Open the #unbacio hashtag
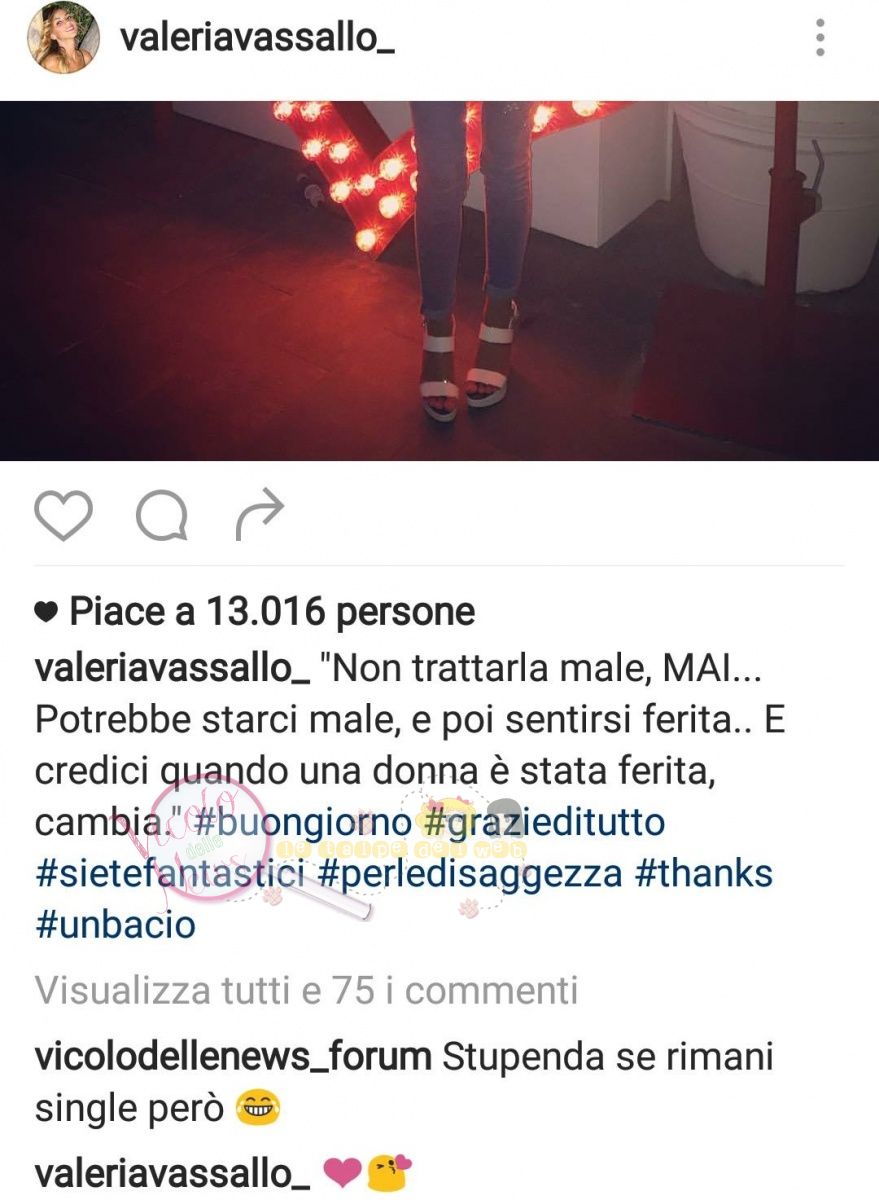Viewport: 879px width, 1200px height. click(115, 925)
